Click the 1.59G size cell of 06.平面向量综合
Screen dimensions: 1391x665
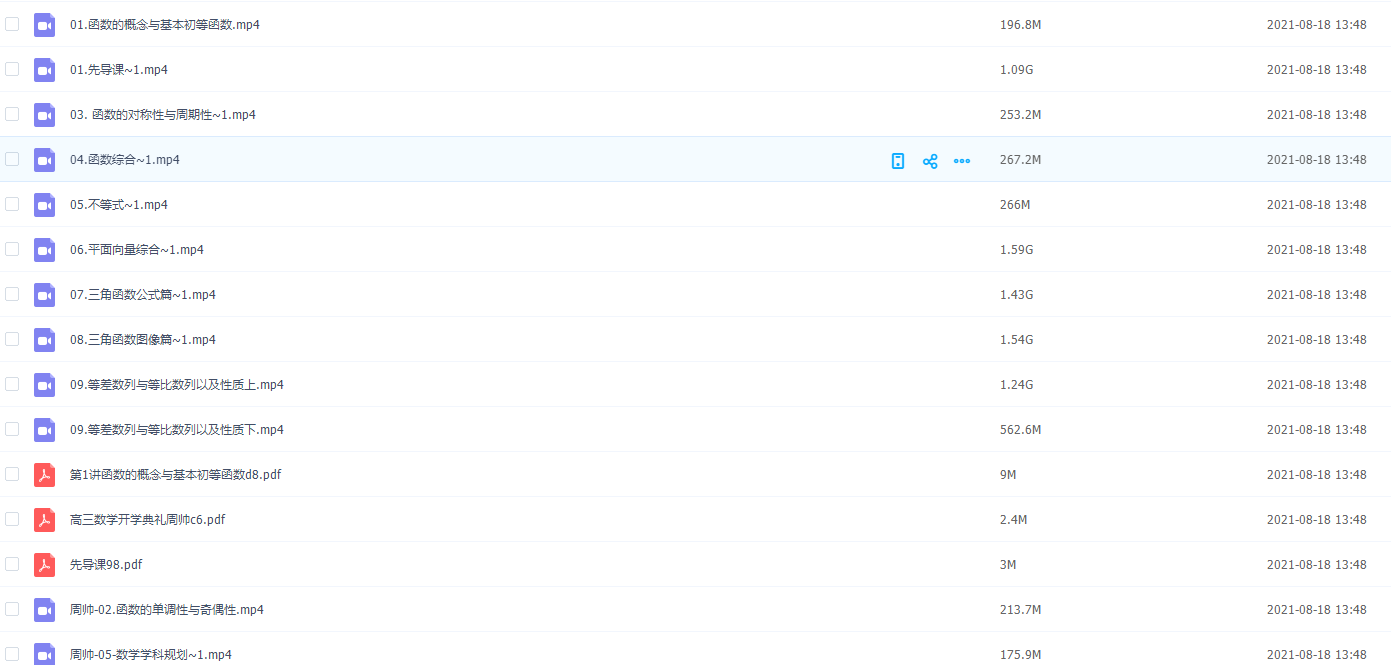coord(1016,250)
